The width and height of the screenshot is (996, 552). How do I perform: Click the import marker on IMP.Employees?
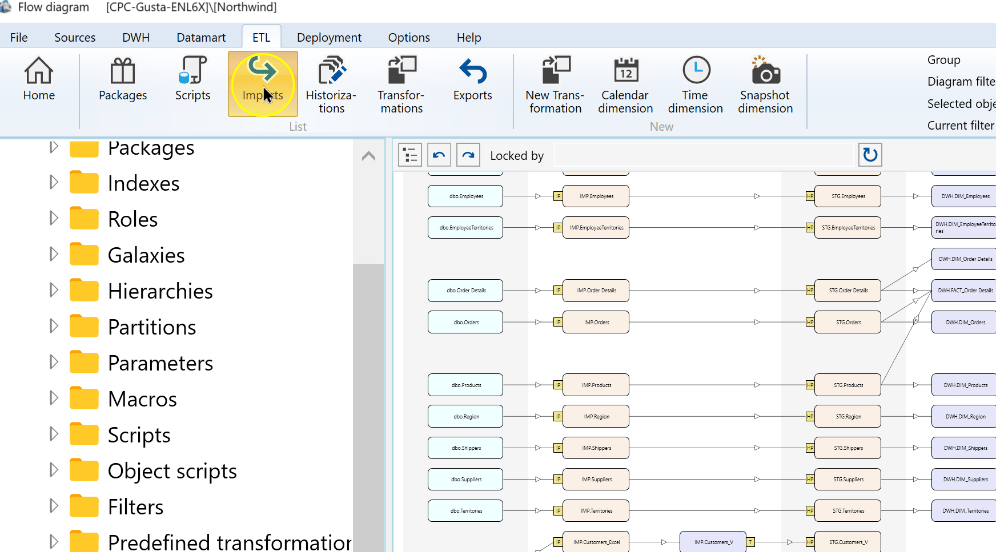coord(558,196)
